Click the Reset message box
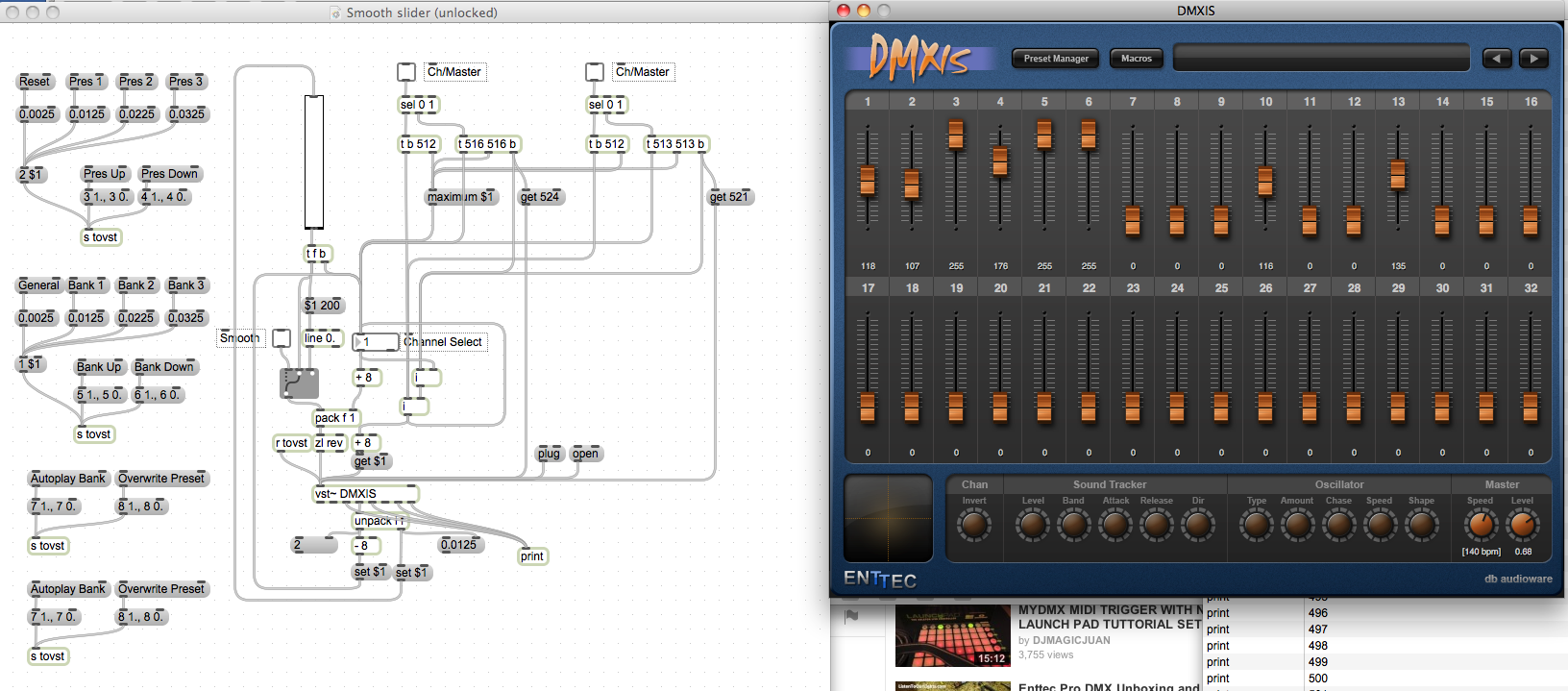Screen dimensions: 1568x691 [35, 82]
